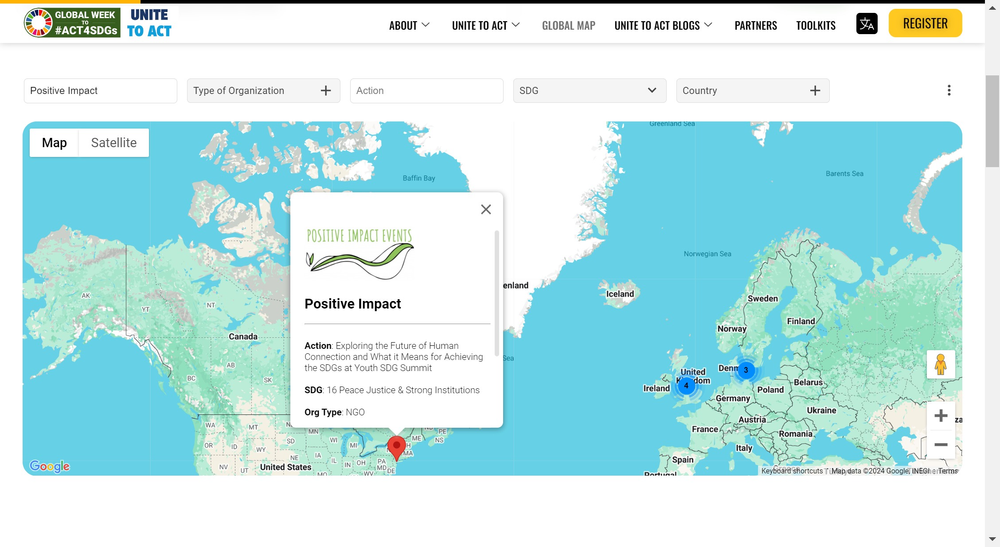Screen dimensions: 1000x547
Task: Click the 'Org Type: NGO' line
Action: [335, 412]
